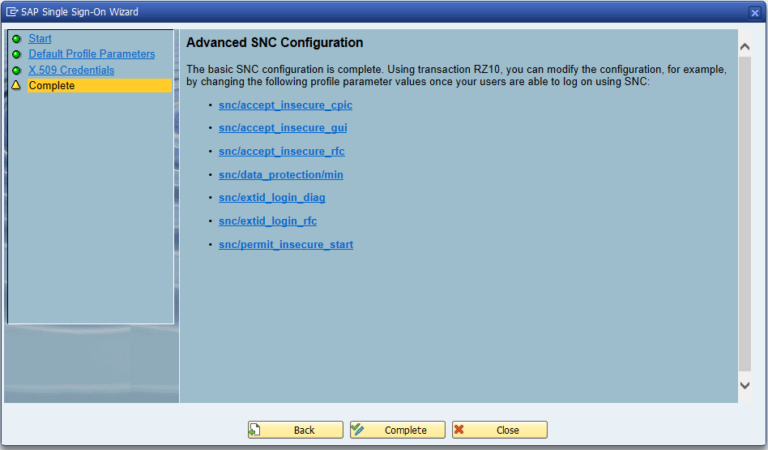Click the vertical scrollbar track
This screenshot has width=768, height=450.
point(745,214)
